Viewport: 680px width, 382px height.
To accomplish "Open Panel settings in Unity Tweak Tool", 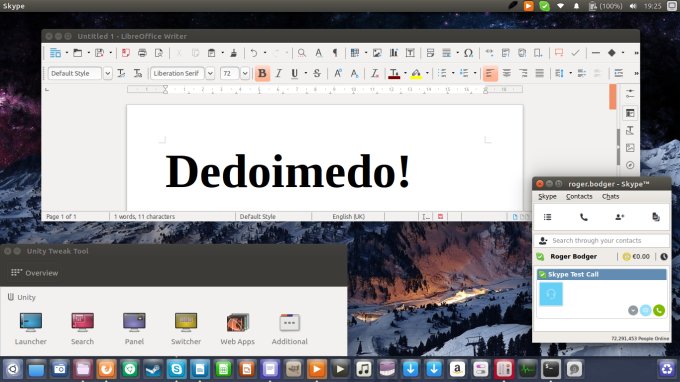I will [134, 328].
